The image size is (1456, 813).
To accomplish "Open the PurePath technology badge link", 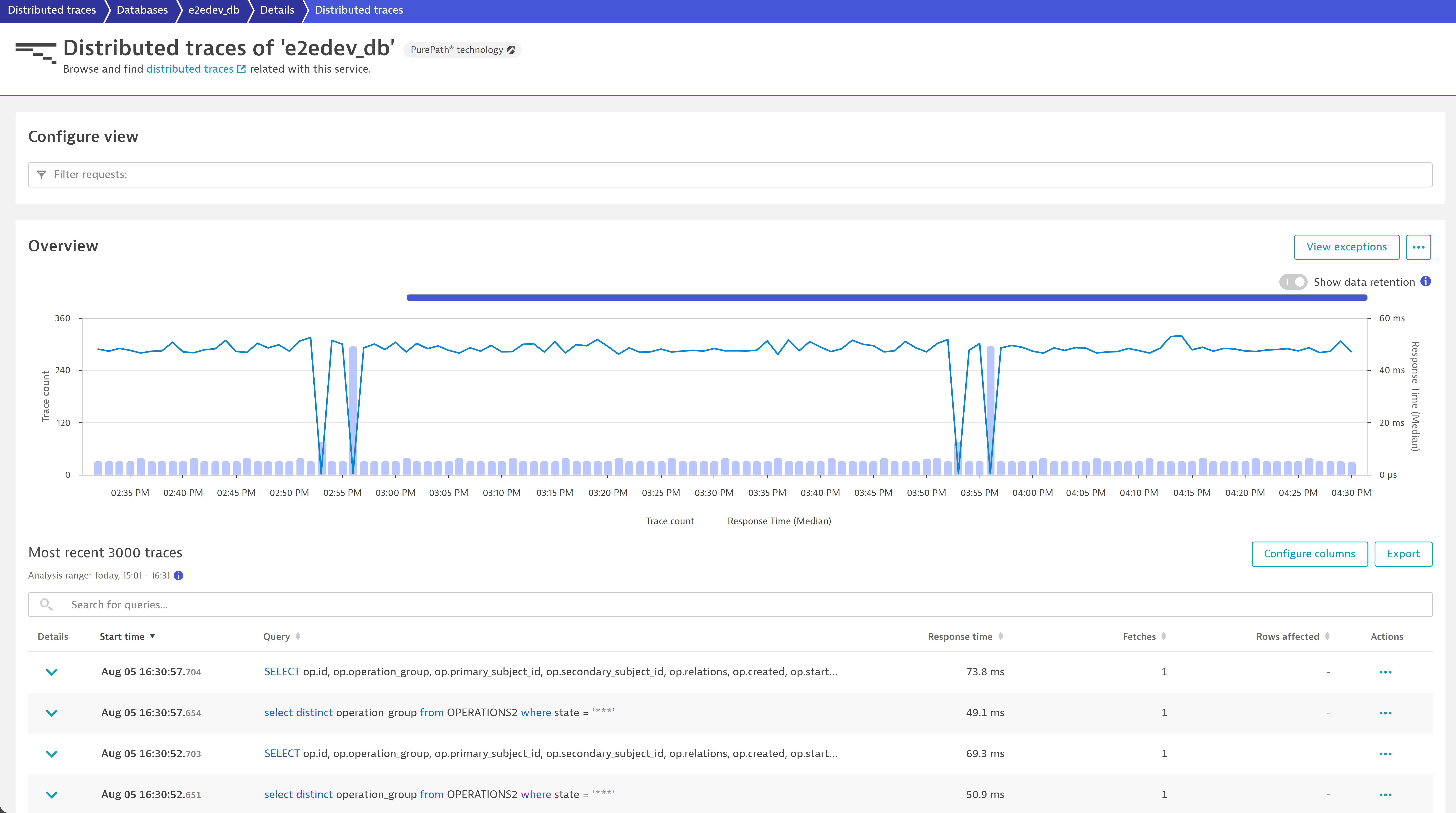I will (462, 50).
